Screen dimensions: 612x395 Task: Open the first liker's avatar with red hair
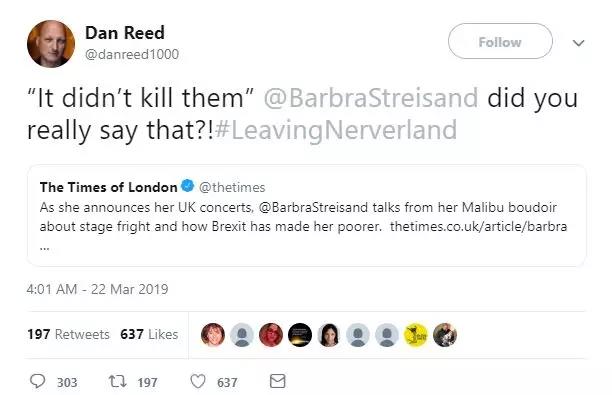[x=213, y=335]
